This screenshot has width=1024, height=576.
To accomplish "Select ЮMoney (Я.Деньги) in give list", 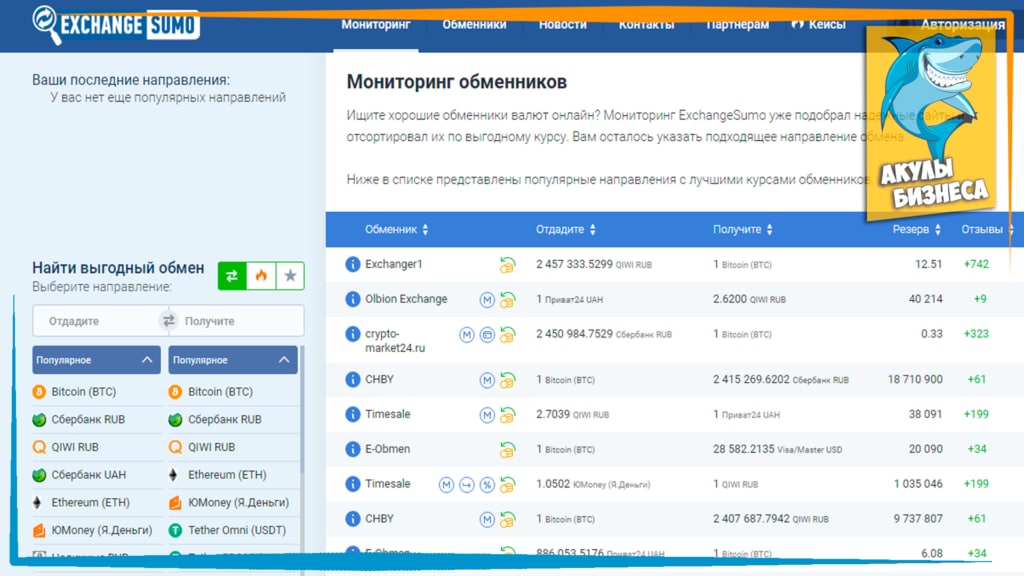I will [x=92, y=530].
